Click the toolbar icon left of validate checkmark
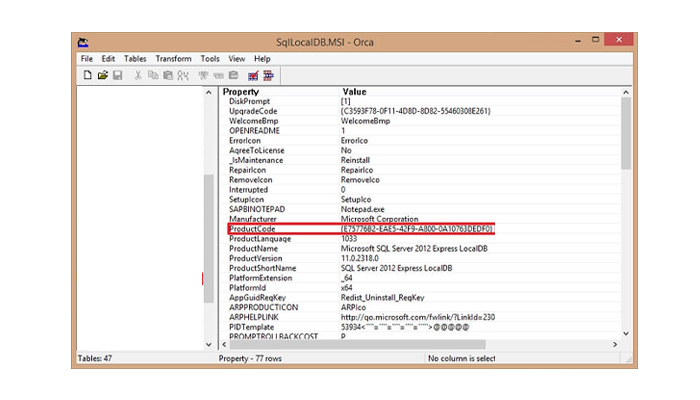The height and width of the screenshot is (400, 700). pos(233,75)
